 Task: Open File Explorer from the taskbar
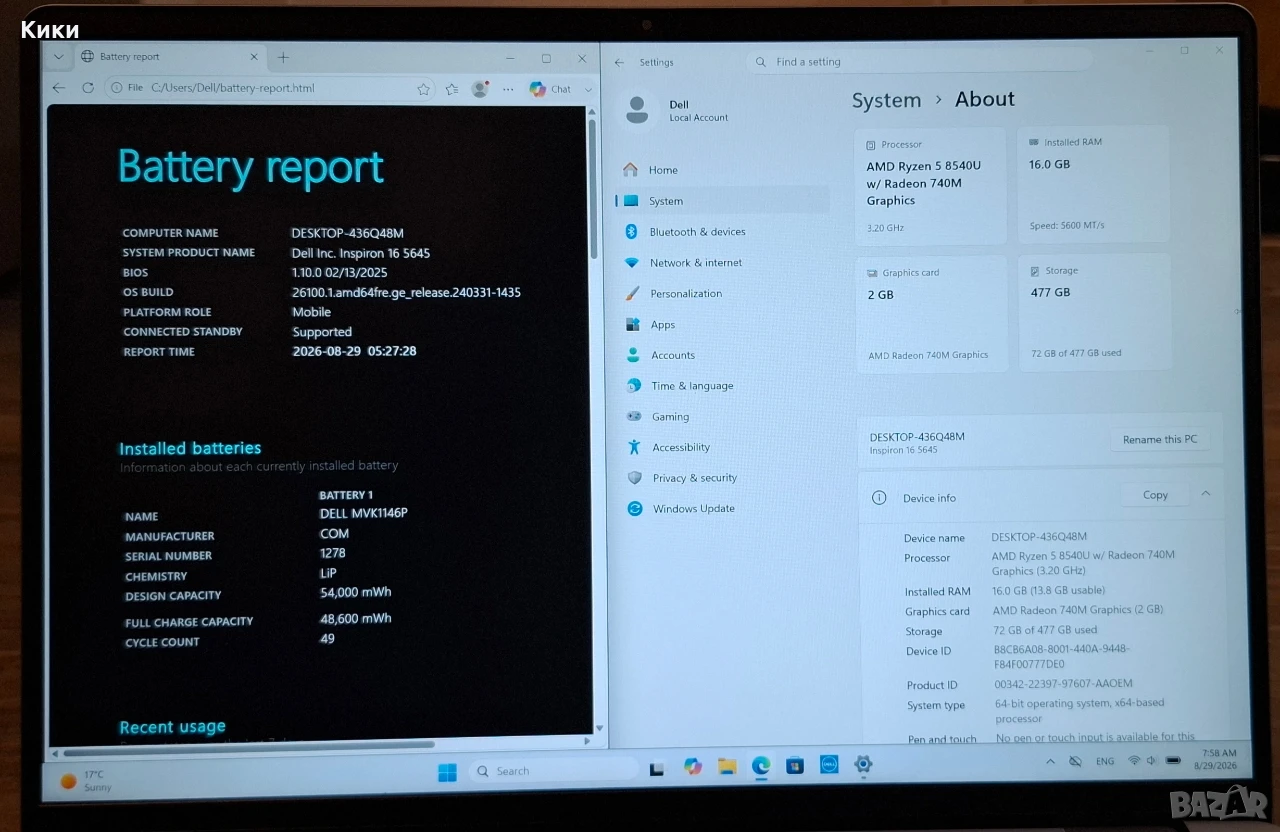(727, 767)
